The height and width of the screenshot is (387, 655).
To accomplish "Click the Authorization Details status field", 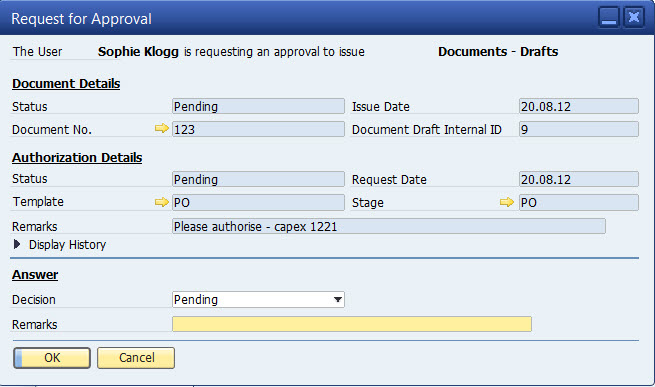I will 258,179.
